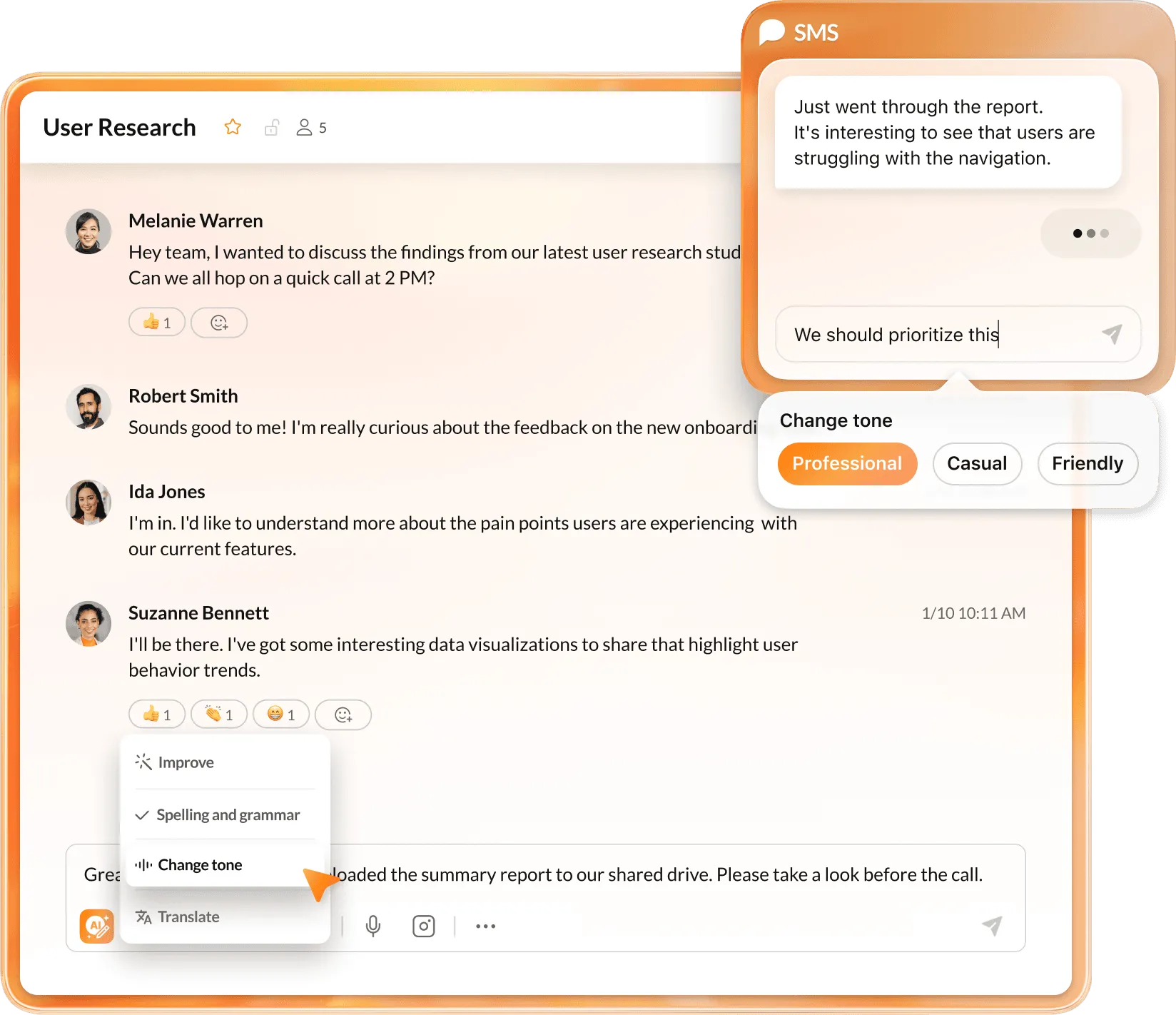Send the chat message with the paper plane icon
1176x1015 pixels.
992,926
